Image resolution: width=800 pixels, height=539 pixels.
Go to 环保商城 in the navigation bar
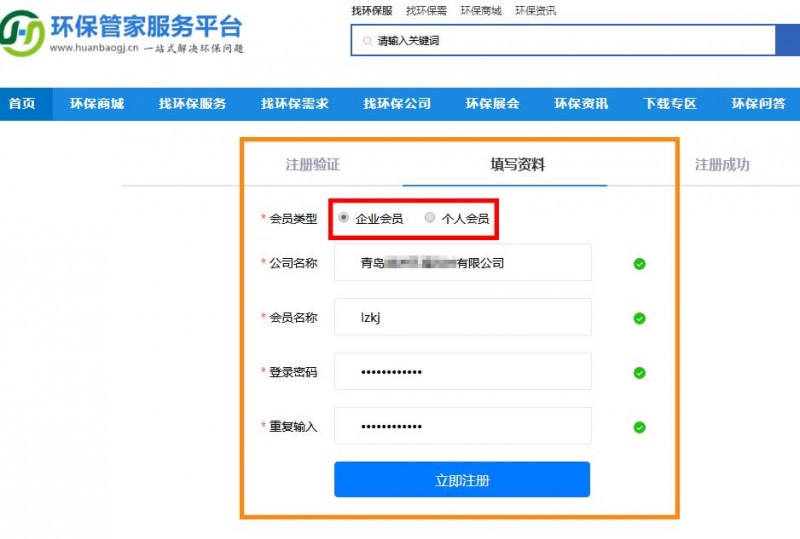(97, 104)
